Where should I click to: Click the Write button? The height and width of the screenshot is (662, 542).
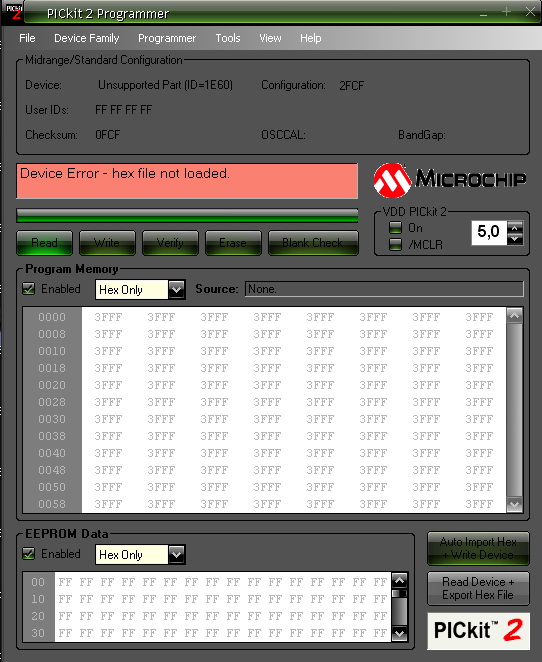[x=107, y=243]
